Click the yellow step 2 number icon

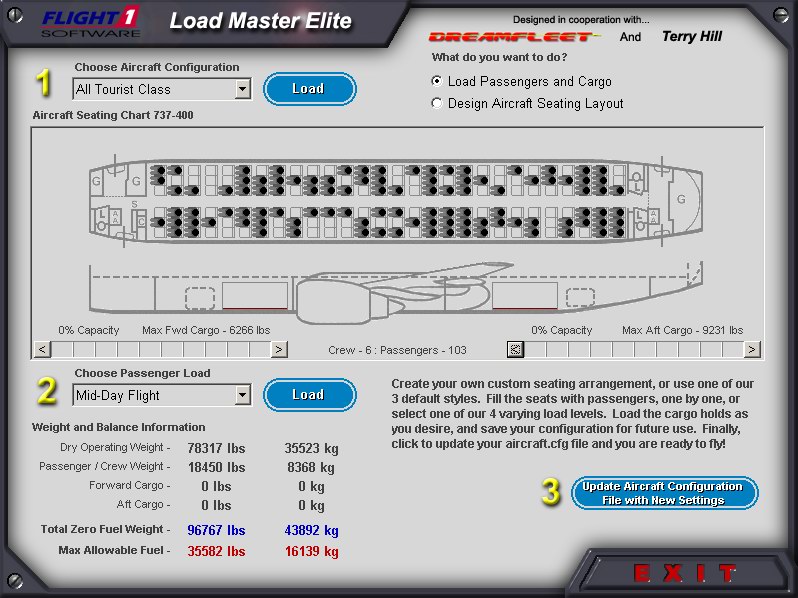click(45, 391)
